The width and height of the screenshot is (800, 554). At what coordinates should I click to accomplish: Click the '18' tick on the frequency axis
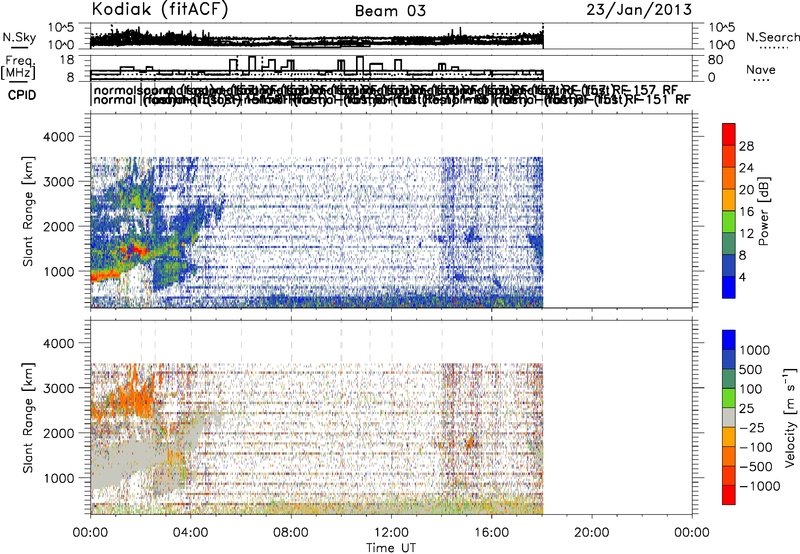[x=67, y=60]
